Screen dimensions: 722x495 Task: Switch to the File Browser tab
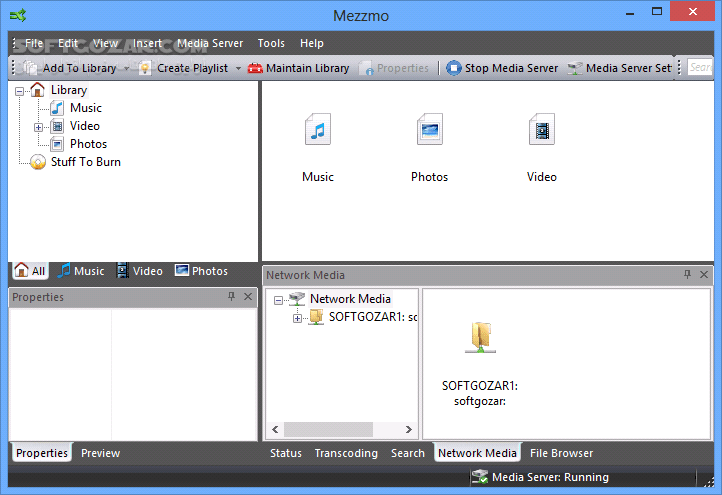pyautogui.click(x=561, y=453)
